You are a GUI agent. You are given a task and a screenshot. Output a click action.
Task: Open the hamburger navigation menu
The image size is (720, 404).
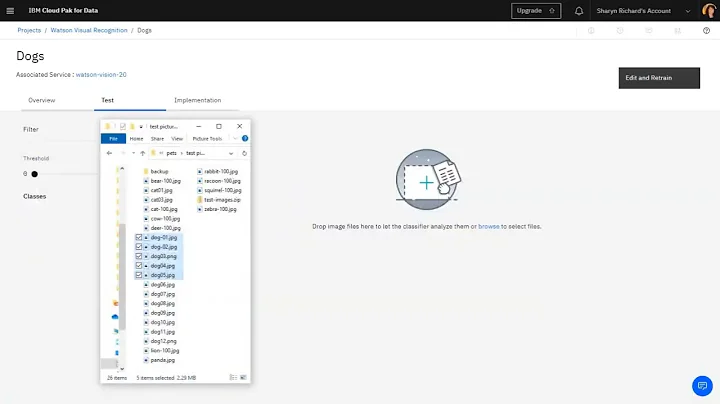tap(10, 11)
